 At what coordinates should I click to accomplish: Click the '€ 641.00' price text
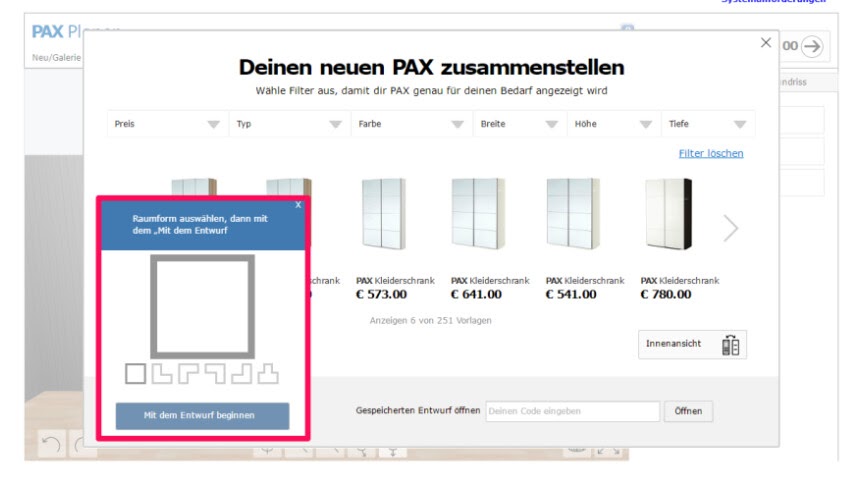[x=476, y=294]
